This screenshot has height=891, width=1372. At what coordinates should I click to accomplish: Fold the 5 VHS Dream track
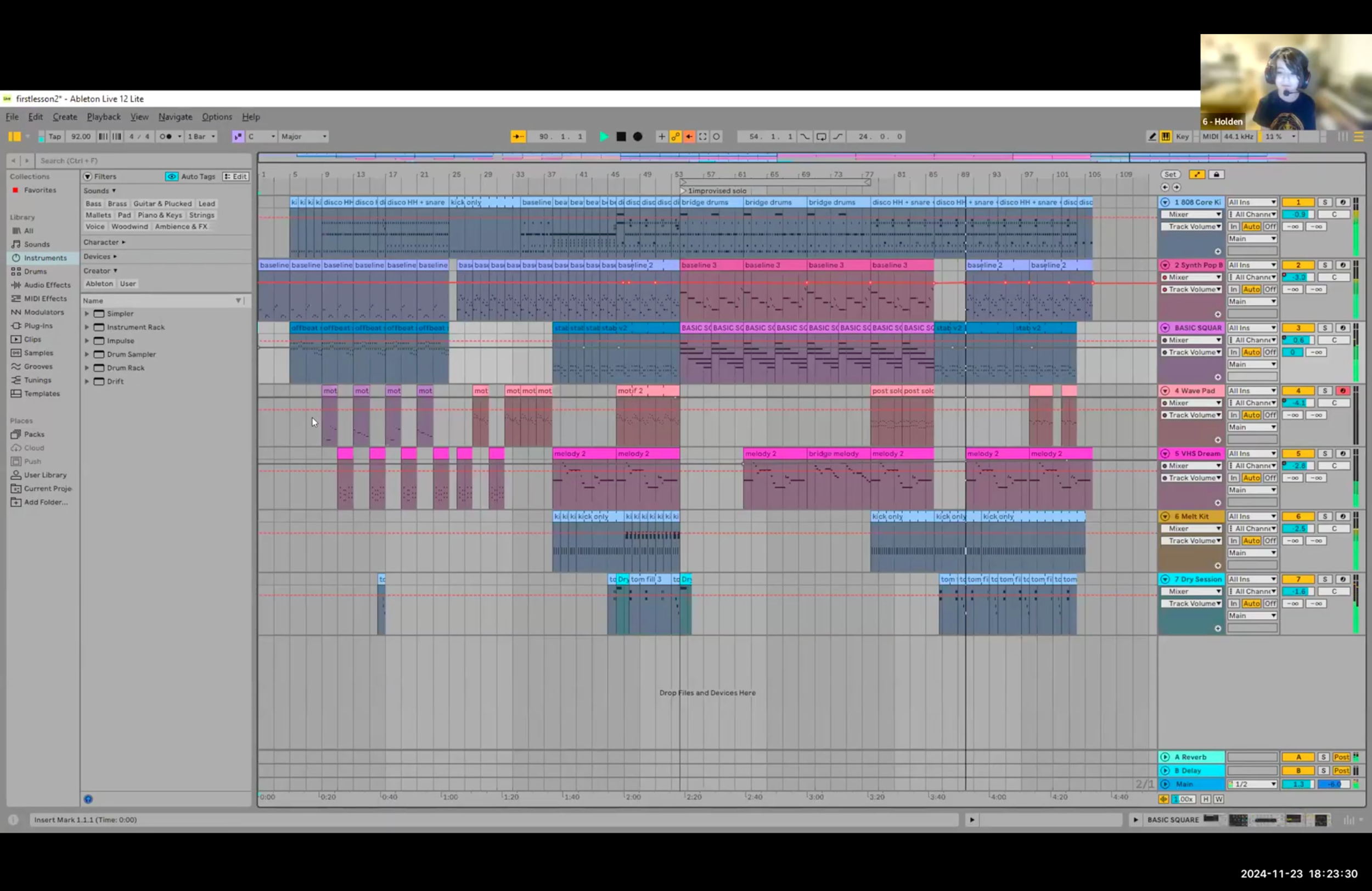click(1165, 454)
